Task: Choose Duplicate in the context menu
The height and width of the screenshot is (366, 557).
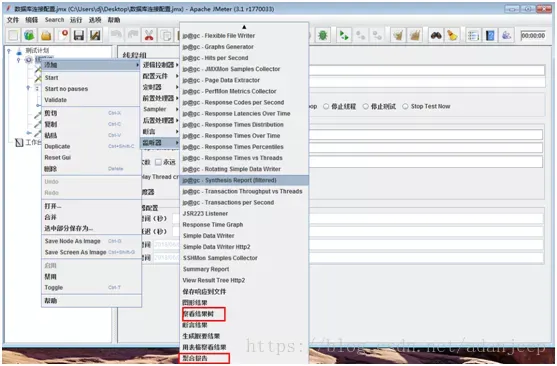Action: point(91,146)
